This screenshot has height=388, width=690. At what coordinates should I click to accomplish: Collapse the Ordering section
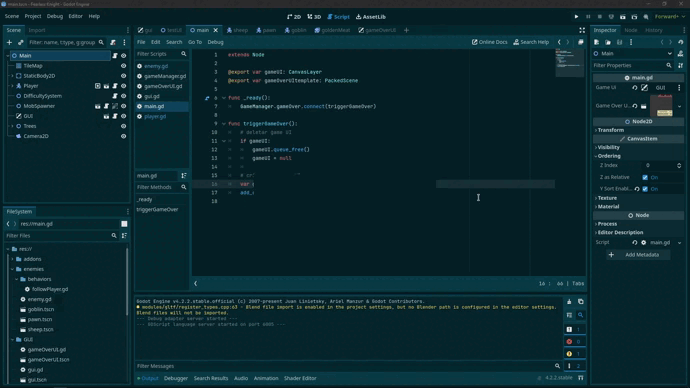point(608,156)
